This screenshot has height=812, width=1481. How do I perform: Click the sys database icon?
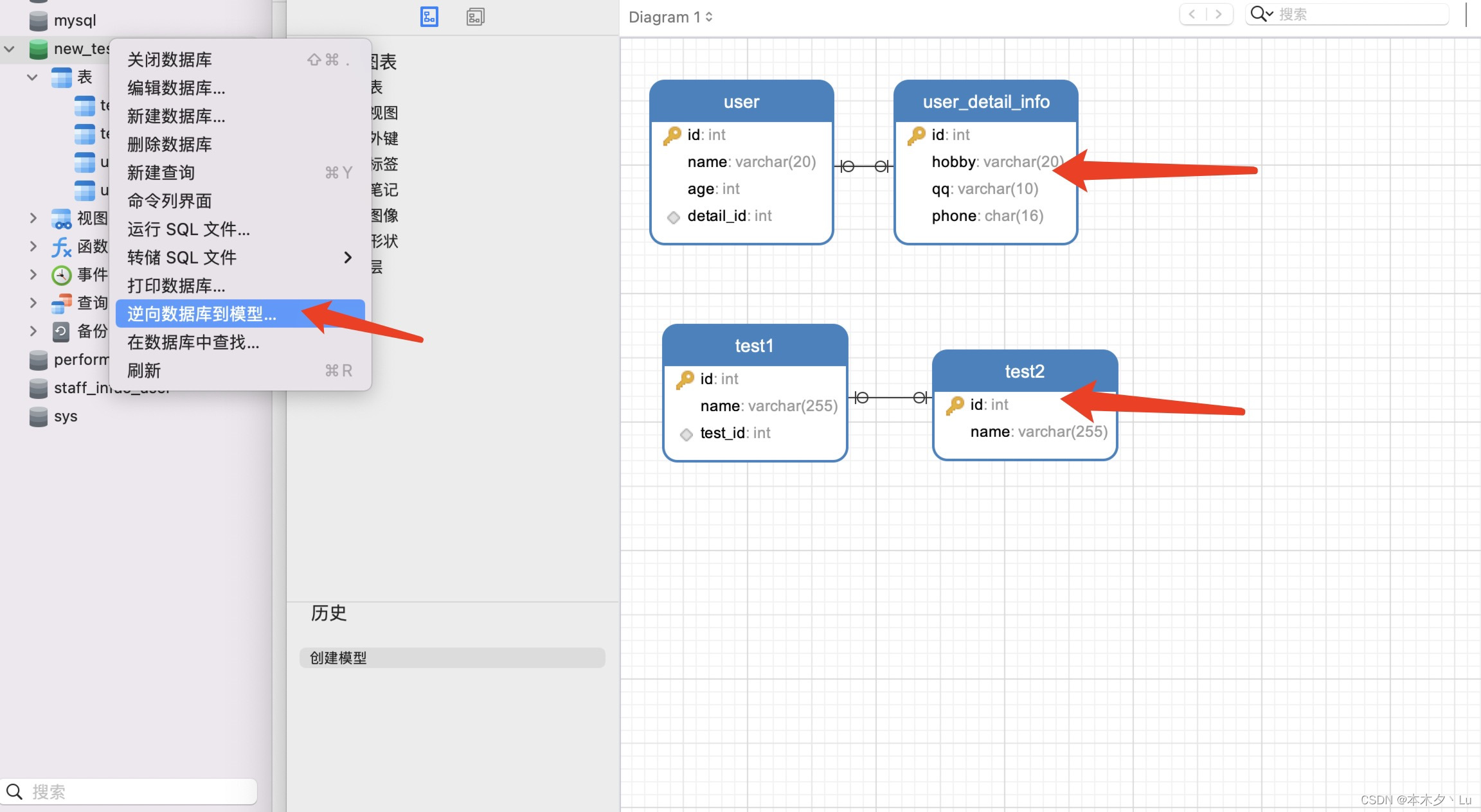[x=39, y=416]
